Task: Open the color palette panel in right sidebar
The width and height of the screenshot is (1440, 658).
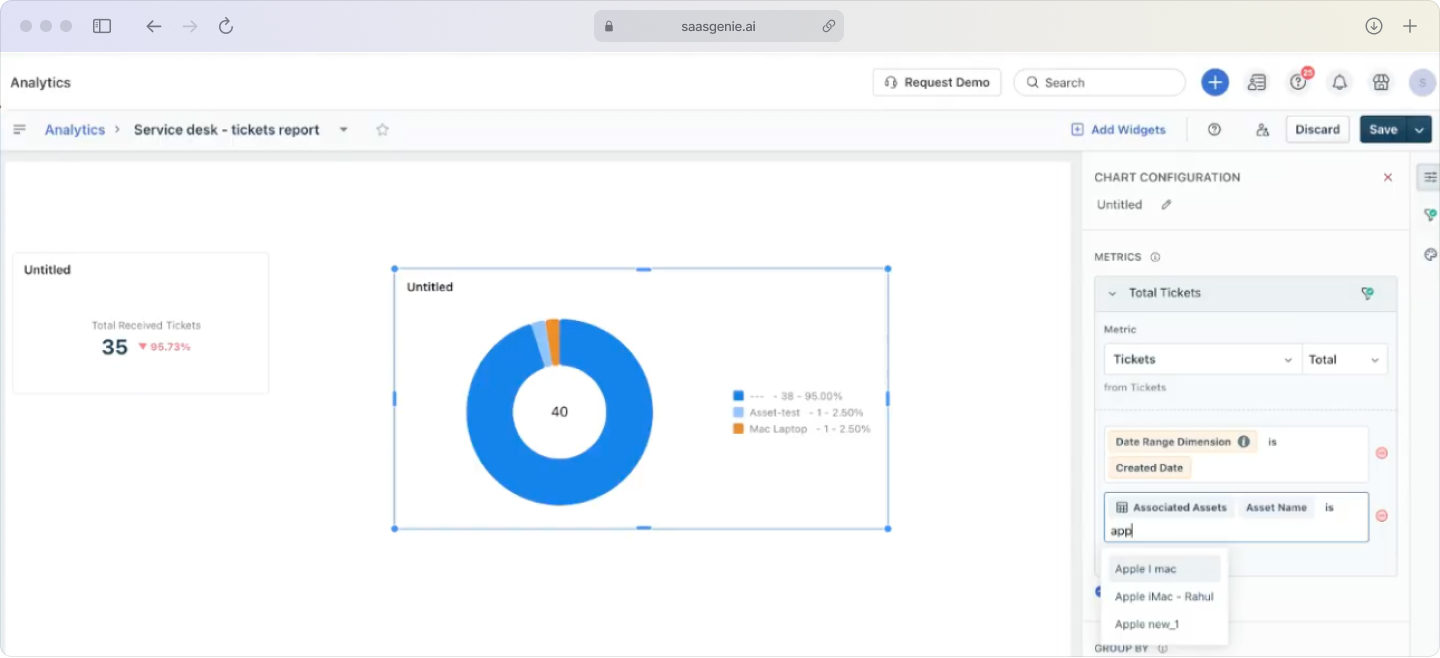Action: (1429, 254)
